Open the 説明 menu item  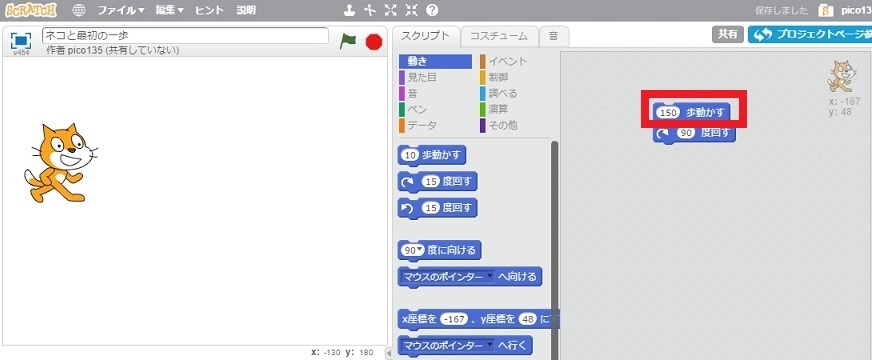(x=246, y=10)
